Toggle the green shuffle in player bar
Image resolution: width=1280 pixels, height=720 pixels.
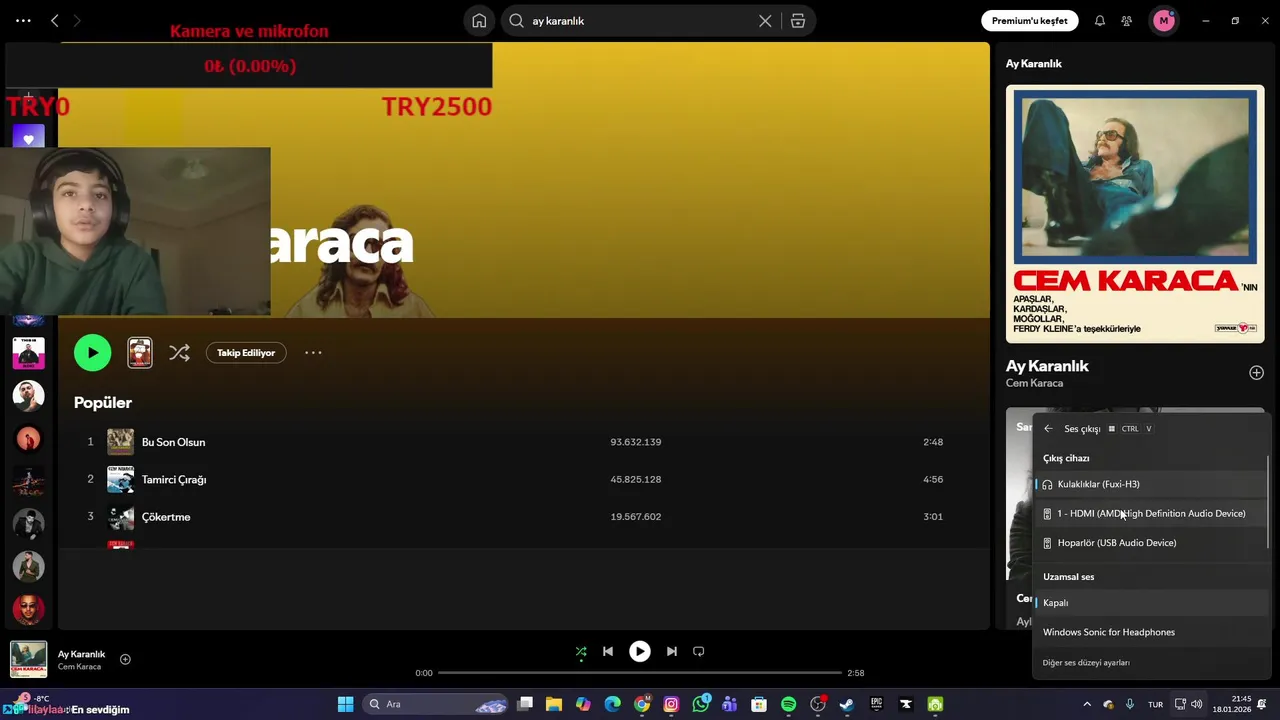(581, 652)
